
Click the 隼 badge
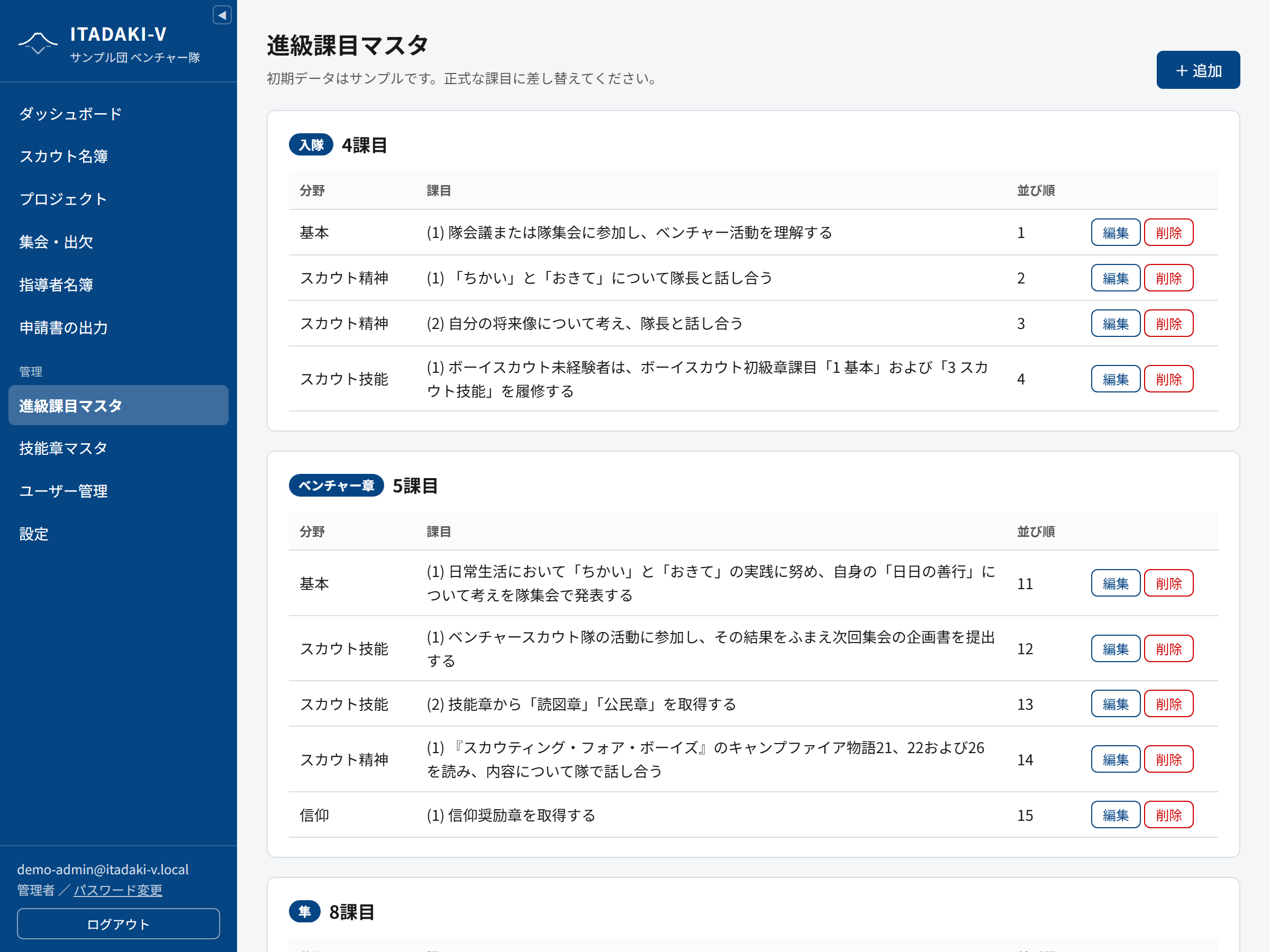click(x=304, y=912)
